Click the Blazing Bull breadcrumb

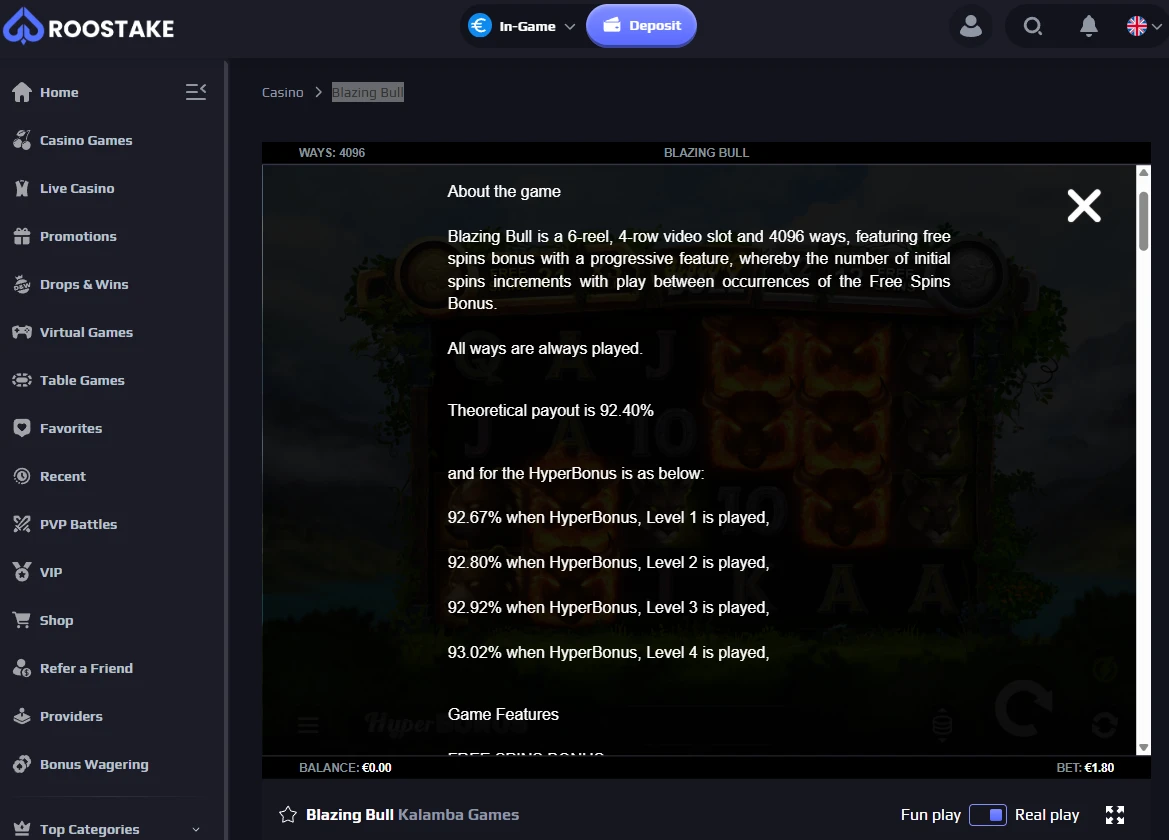pyautogui.click(x=368, y=92)
